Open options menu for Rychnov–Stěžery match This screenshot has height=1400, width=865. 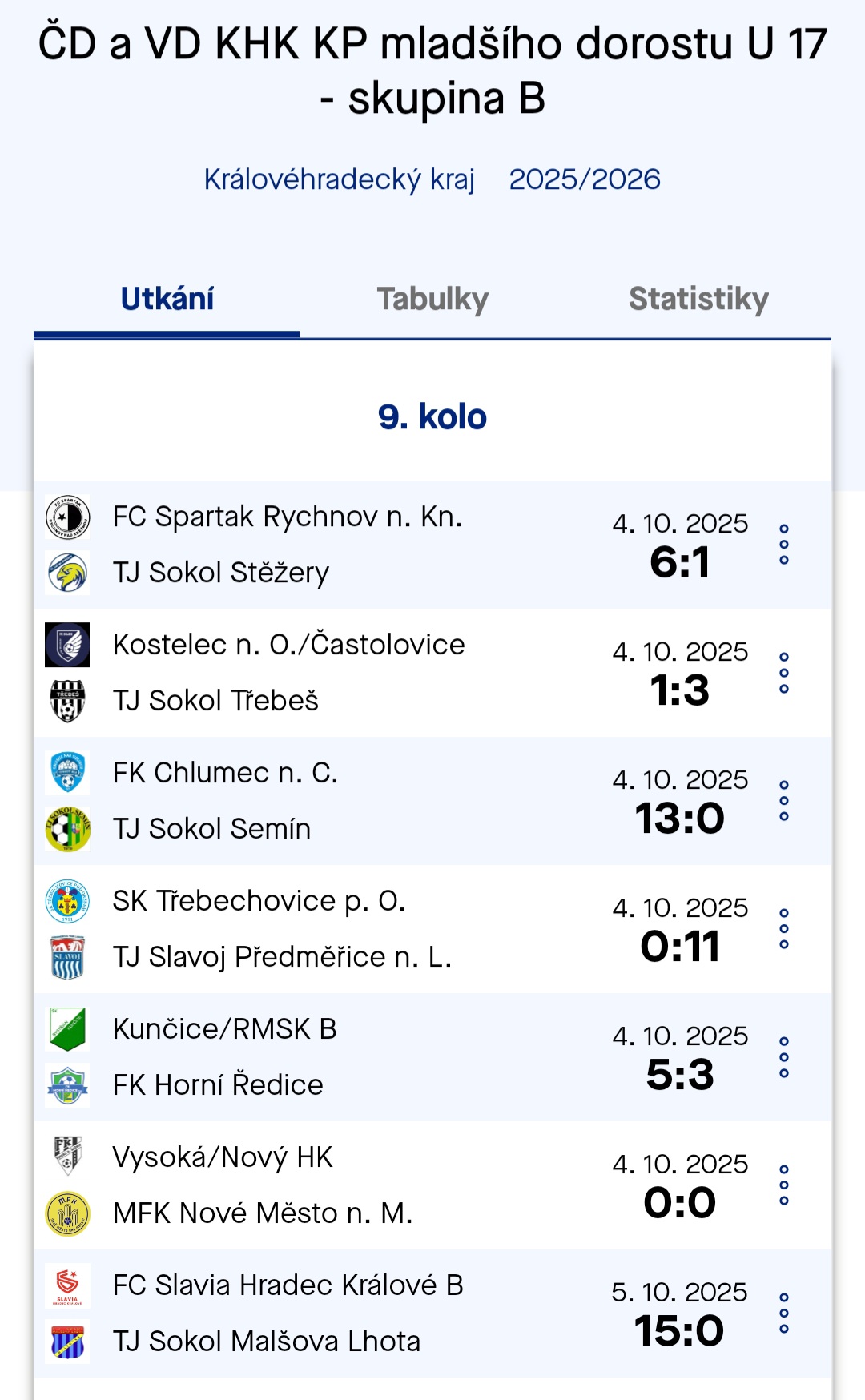click(784, 545)
